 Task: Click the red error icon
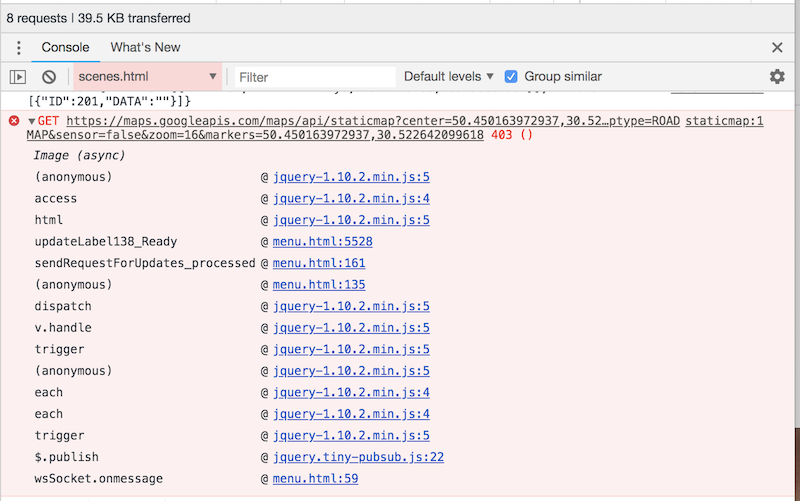click(x=14, y=121)
